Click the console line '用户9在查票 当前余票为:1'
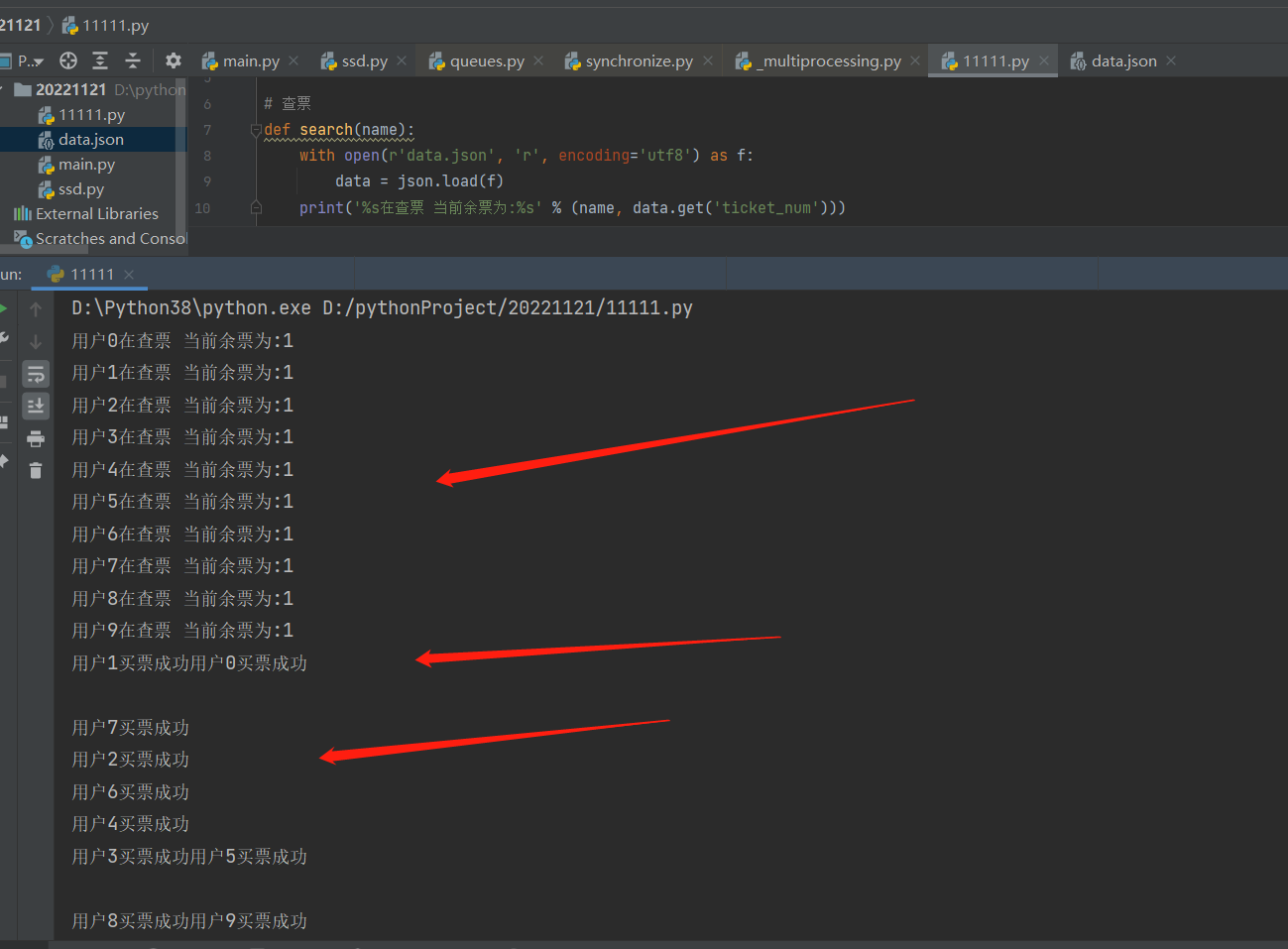 click(x=182, y=631)
